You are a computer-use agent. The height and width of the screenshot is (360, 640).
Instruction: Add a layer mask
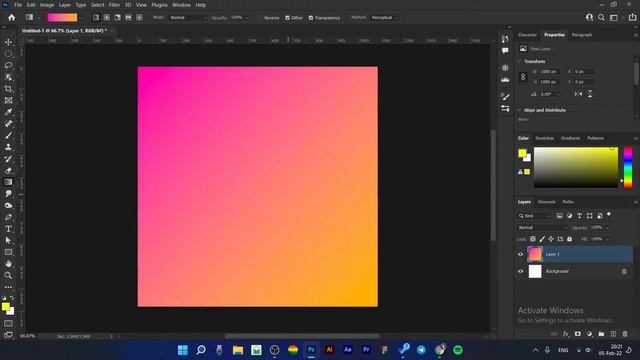(x=578, y=334)
